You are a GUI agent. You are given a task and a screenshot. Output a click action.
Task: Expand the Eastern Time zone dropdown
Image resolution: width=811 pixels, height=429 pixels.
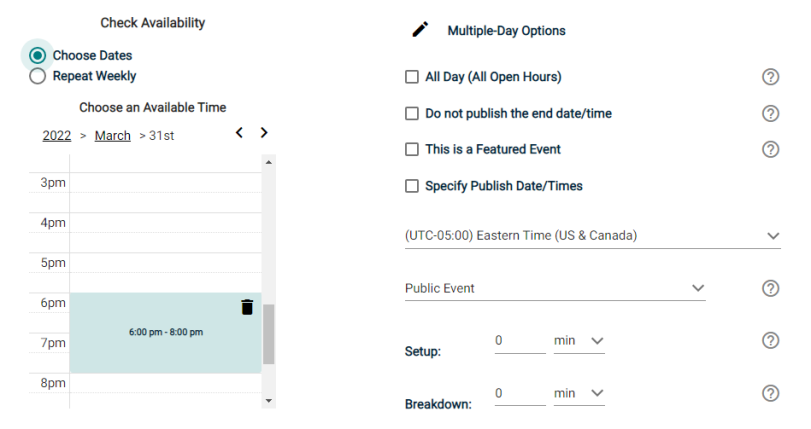tap(593, 236)
